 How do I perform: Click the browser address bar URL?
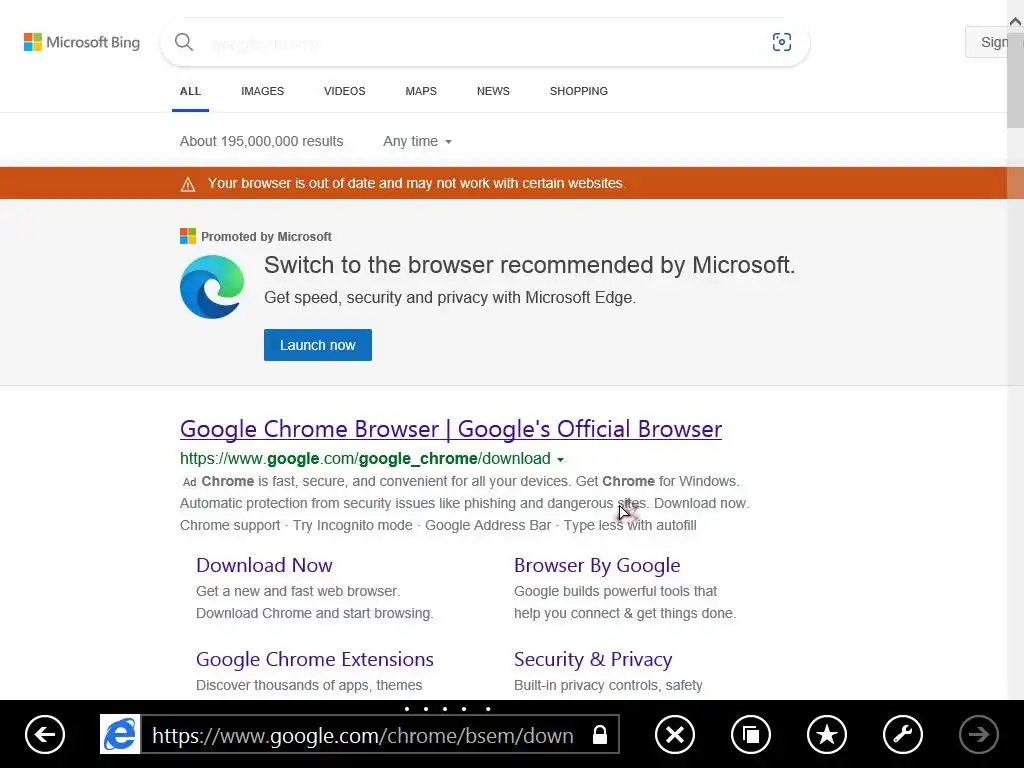pyautogui.click(x=363, y=735)
